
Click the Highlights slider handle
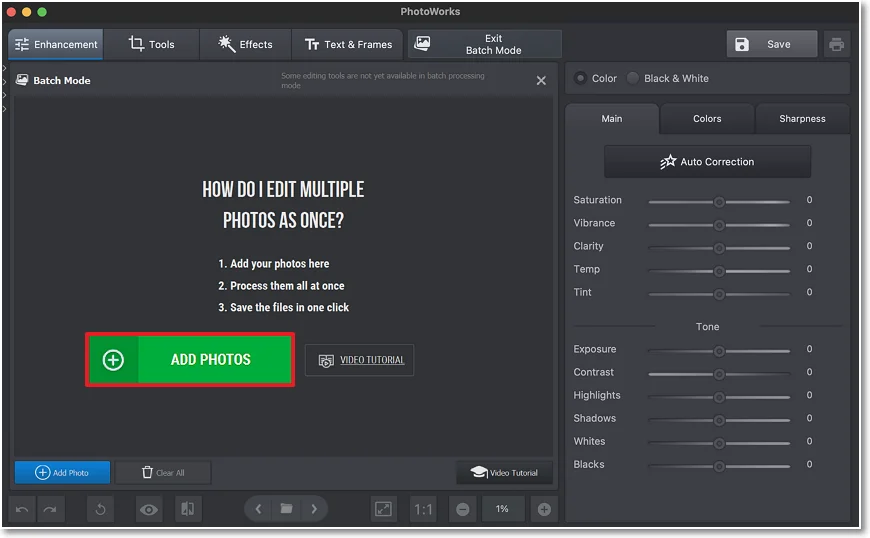(719, 397)
